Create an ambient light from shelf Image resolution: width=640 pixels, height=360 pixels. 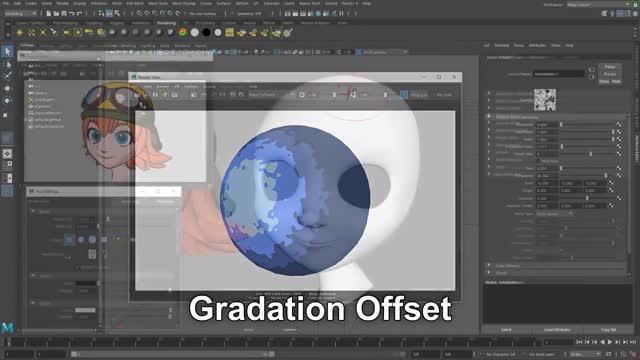tap(20, 32)
